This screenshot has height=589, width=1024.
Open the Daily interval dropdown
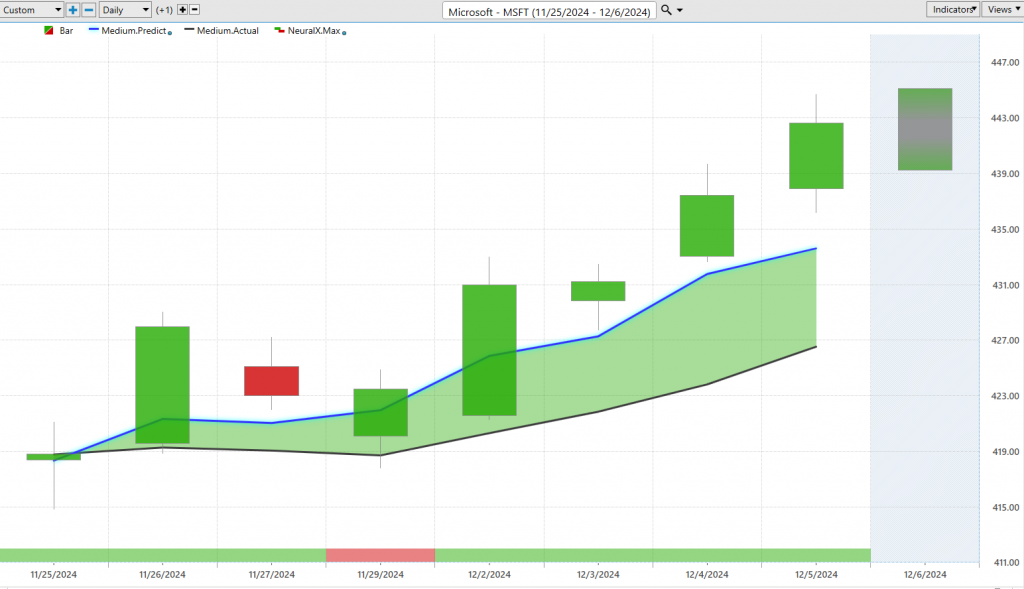pyautogui.click(x=125, y=10)
